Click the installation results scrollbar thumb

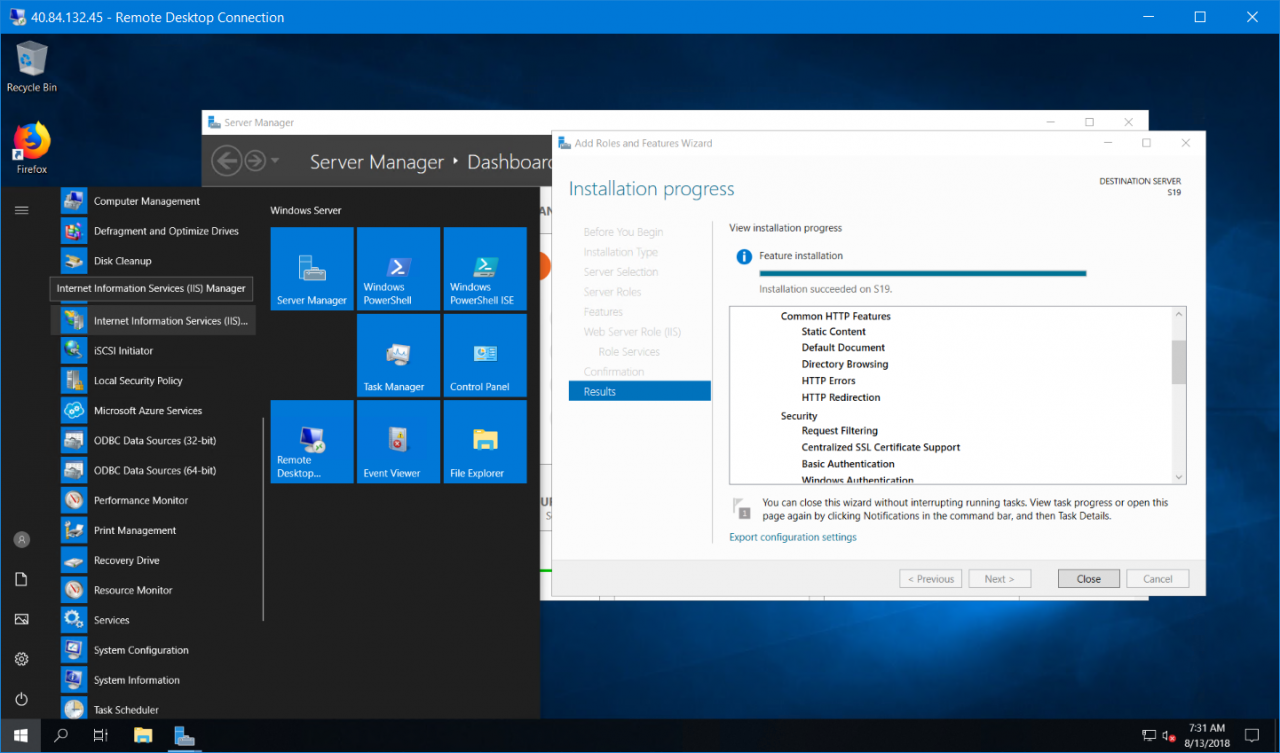(x=1178, y=361)
